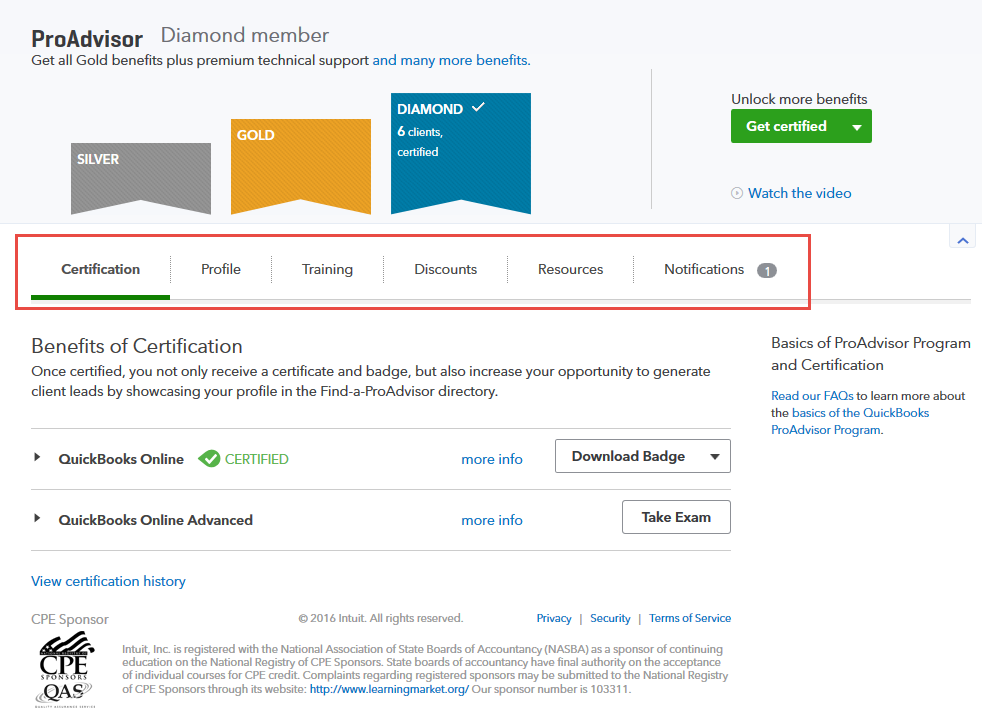Open the Security footer link

(610, 618)
